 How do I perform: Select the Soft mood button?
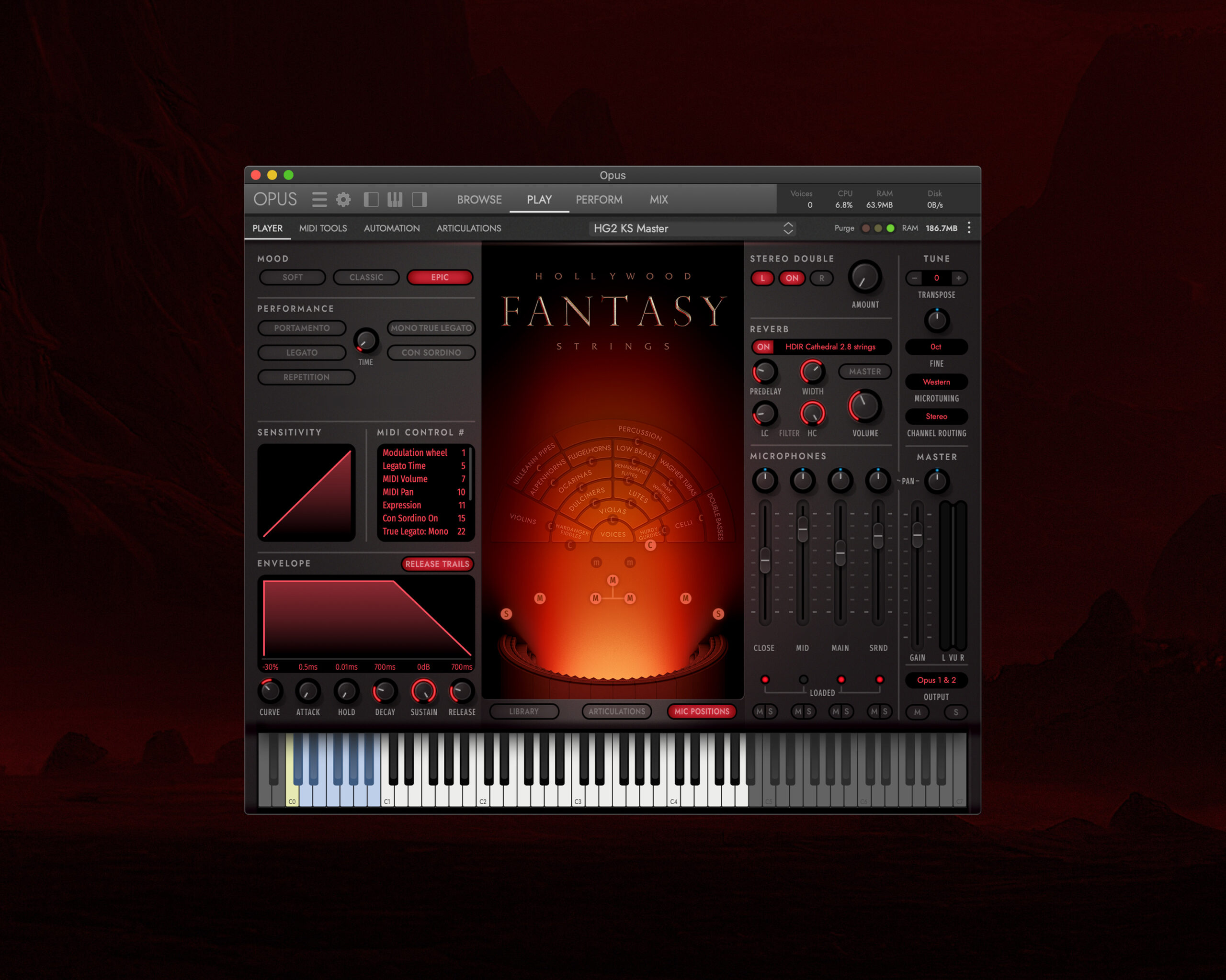(x=292, y=277)
